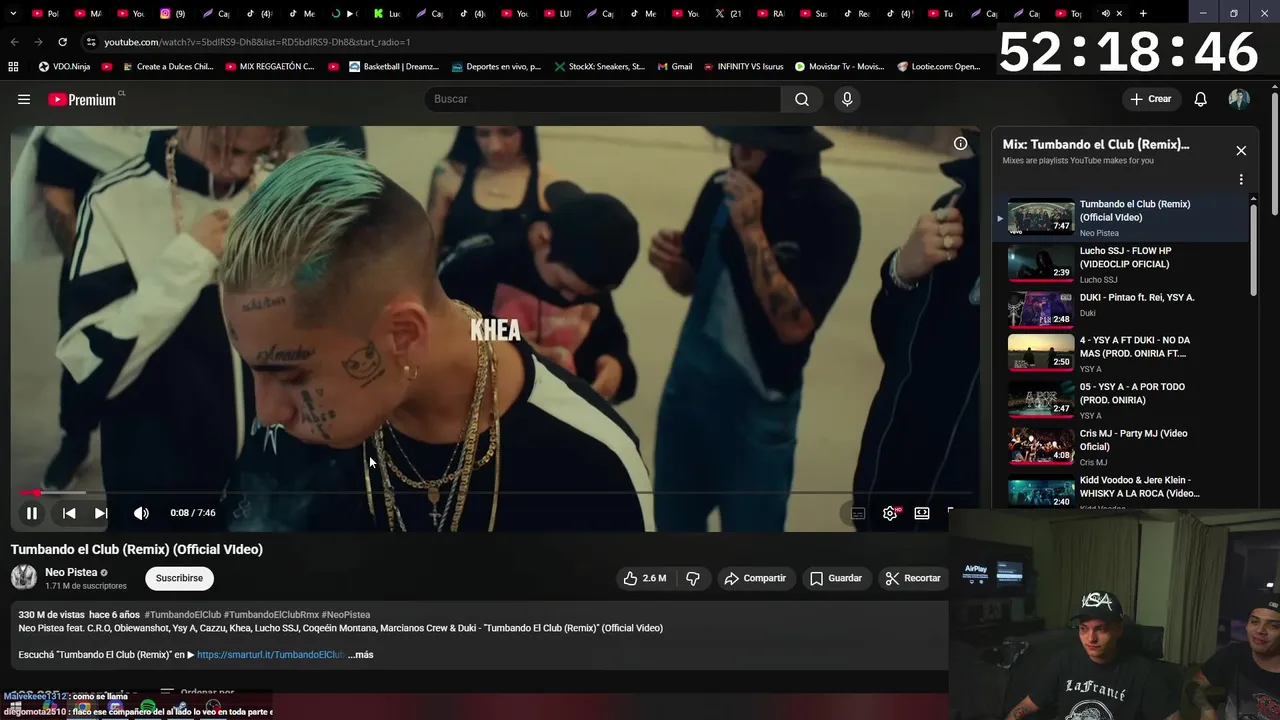
Task: Open the Crear menu
Action: pyautogui.click(x=1151, y=99)
